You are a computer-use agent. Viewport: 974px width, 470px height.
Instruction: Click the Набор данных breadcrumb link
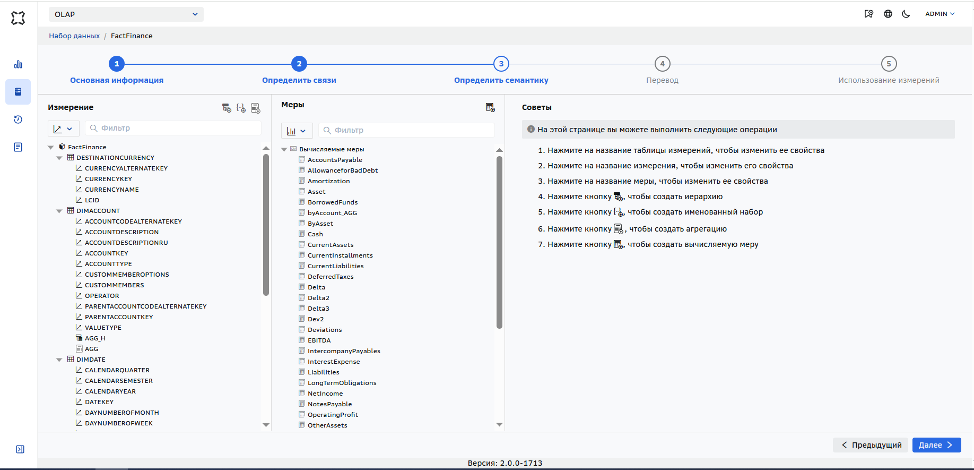(x=74, y=35)
